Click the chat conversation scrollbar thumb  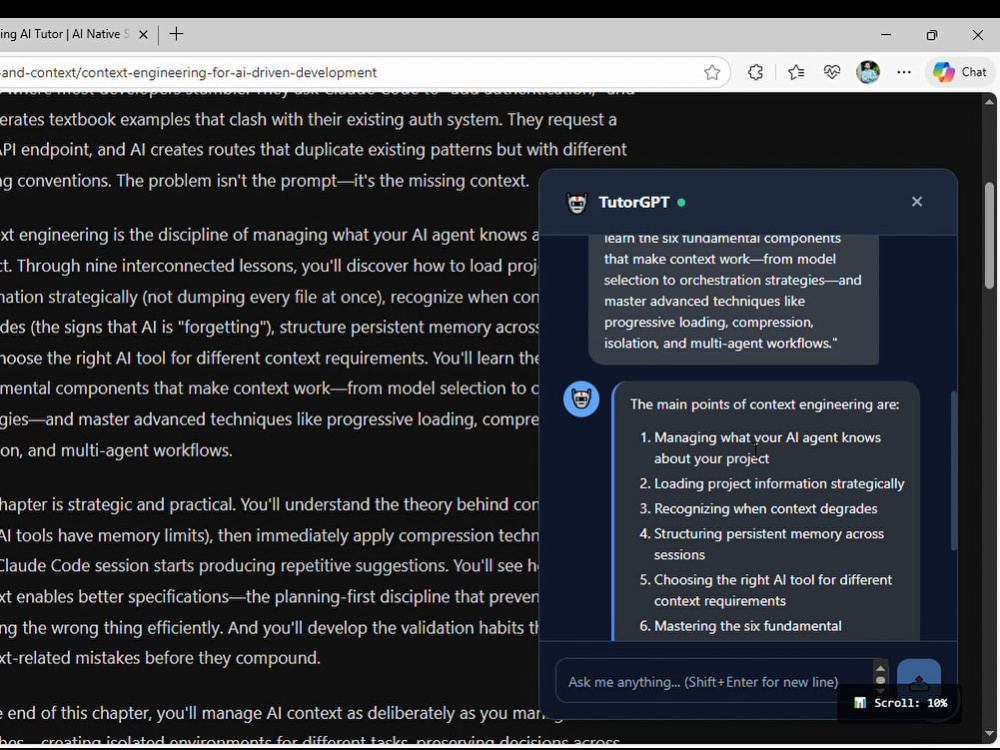953,471
